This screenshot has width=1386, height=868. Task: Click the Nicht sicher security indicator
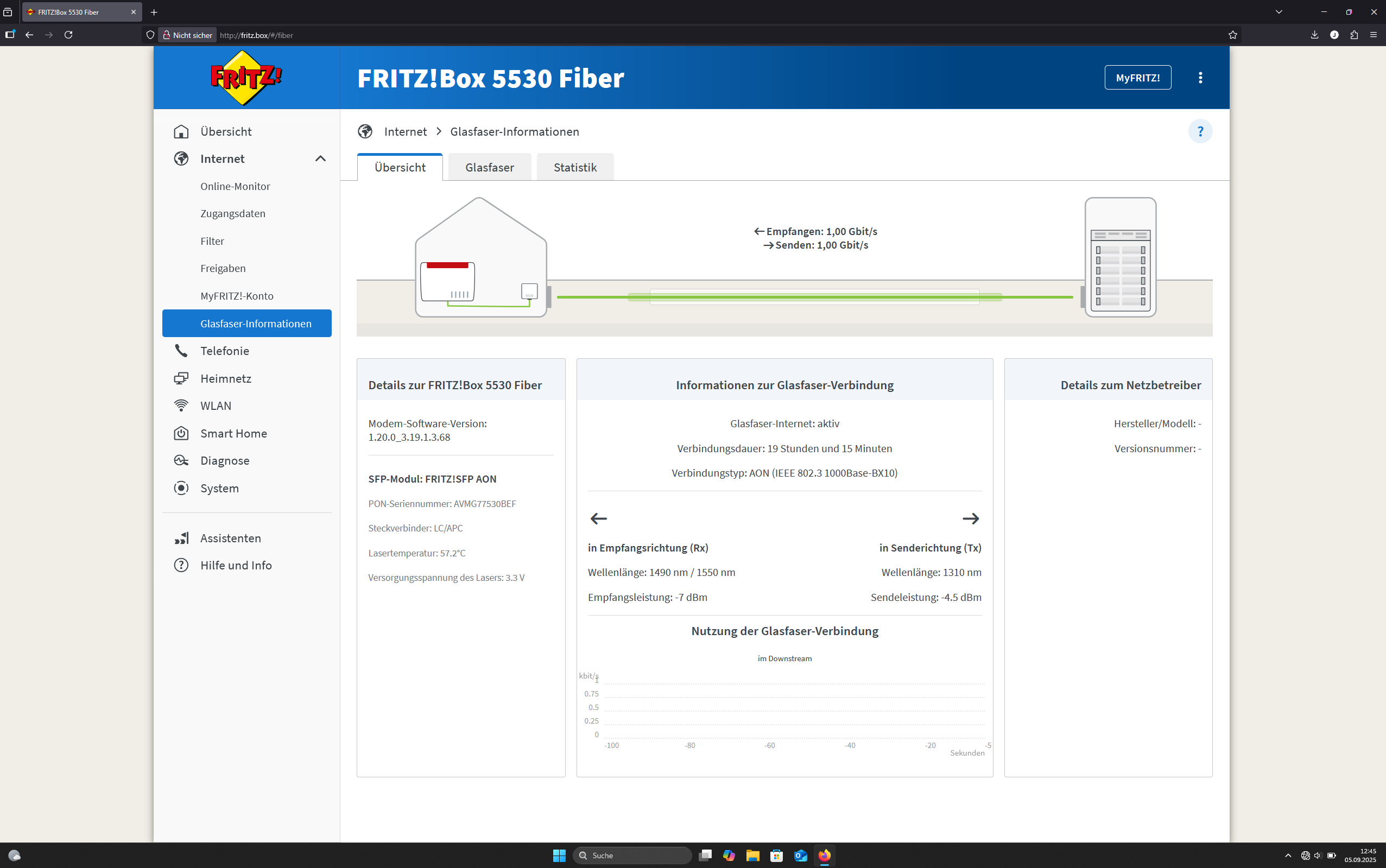(187, 35)
